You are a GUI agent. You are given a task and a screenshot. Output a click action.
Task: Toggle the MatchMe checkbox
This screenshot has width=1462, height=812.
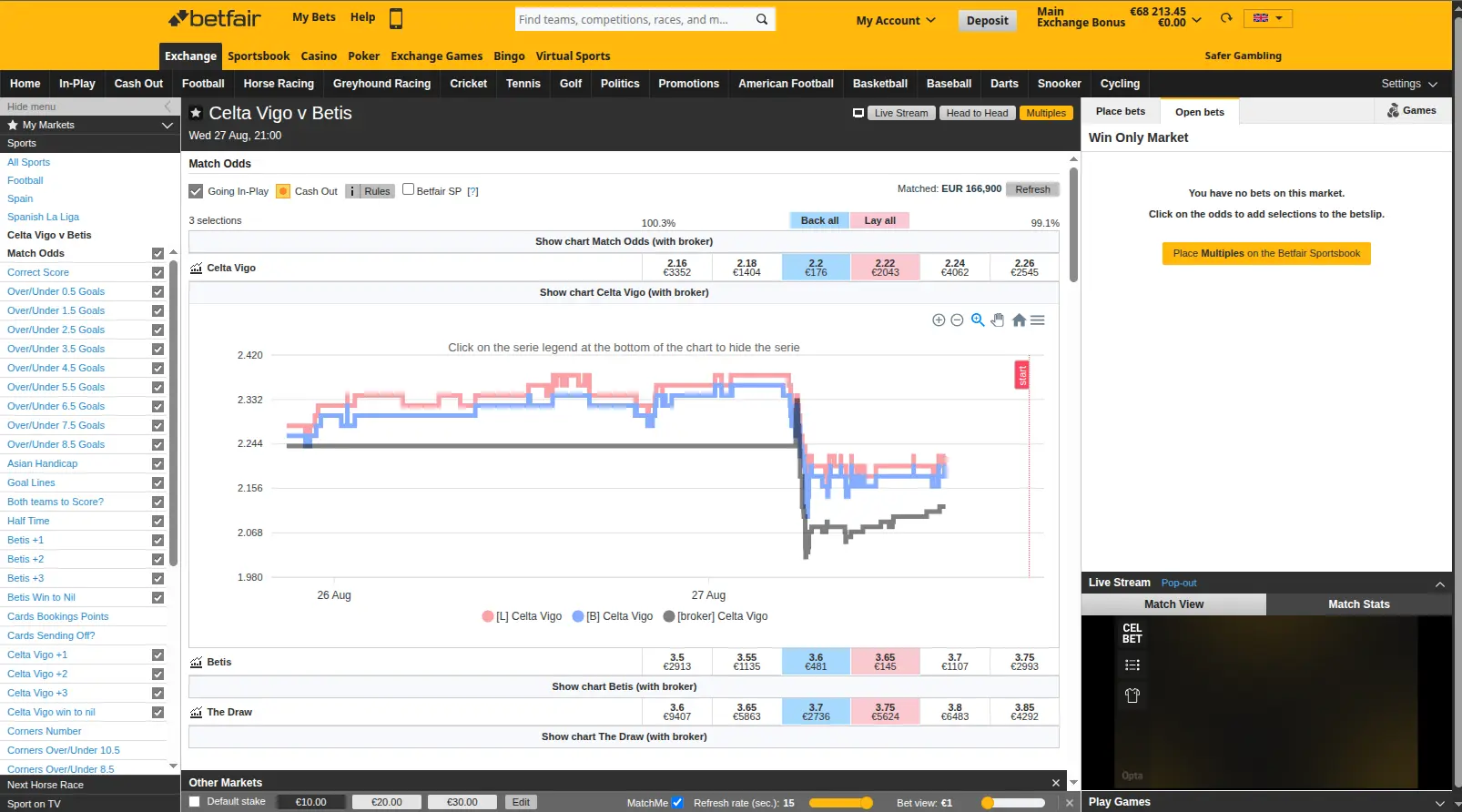(x=677, y=802)
